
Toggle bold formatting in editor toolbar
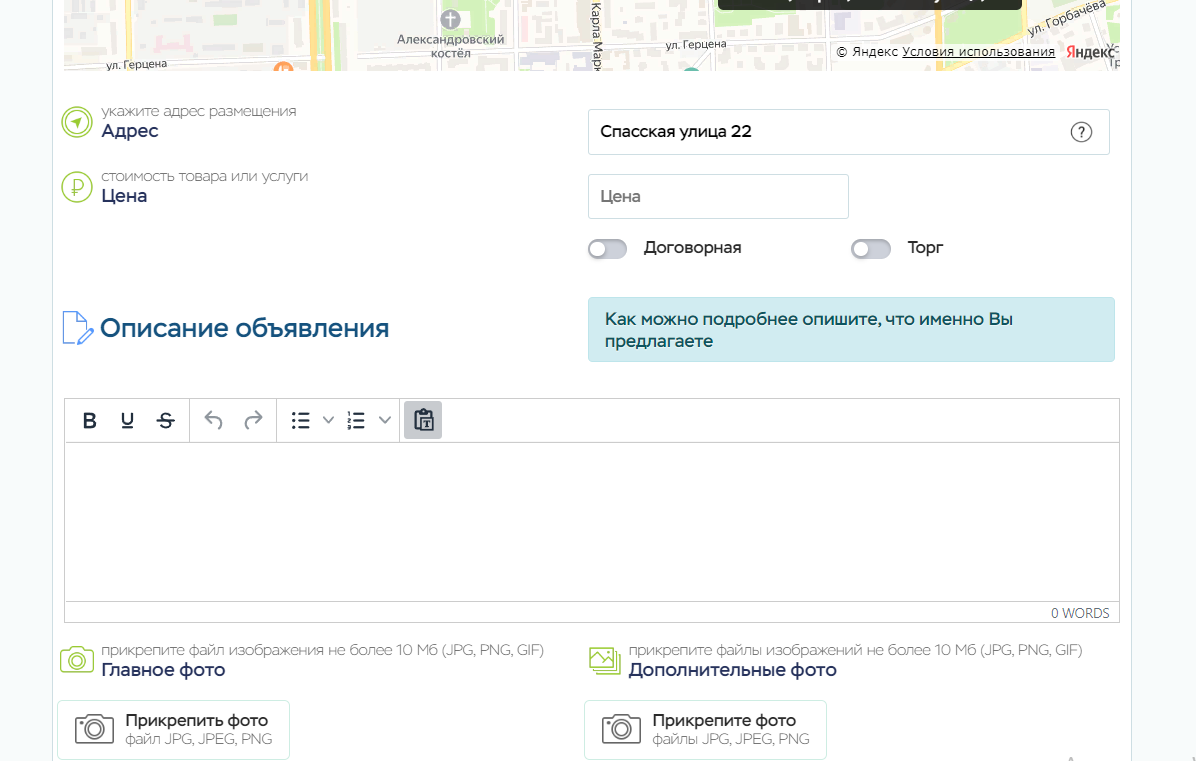89,421
